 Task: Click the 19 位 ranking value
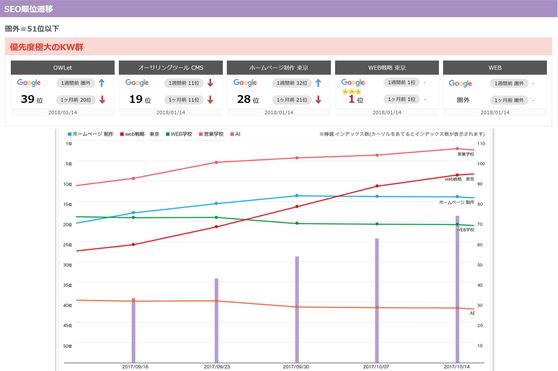pos(140,99)
